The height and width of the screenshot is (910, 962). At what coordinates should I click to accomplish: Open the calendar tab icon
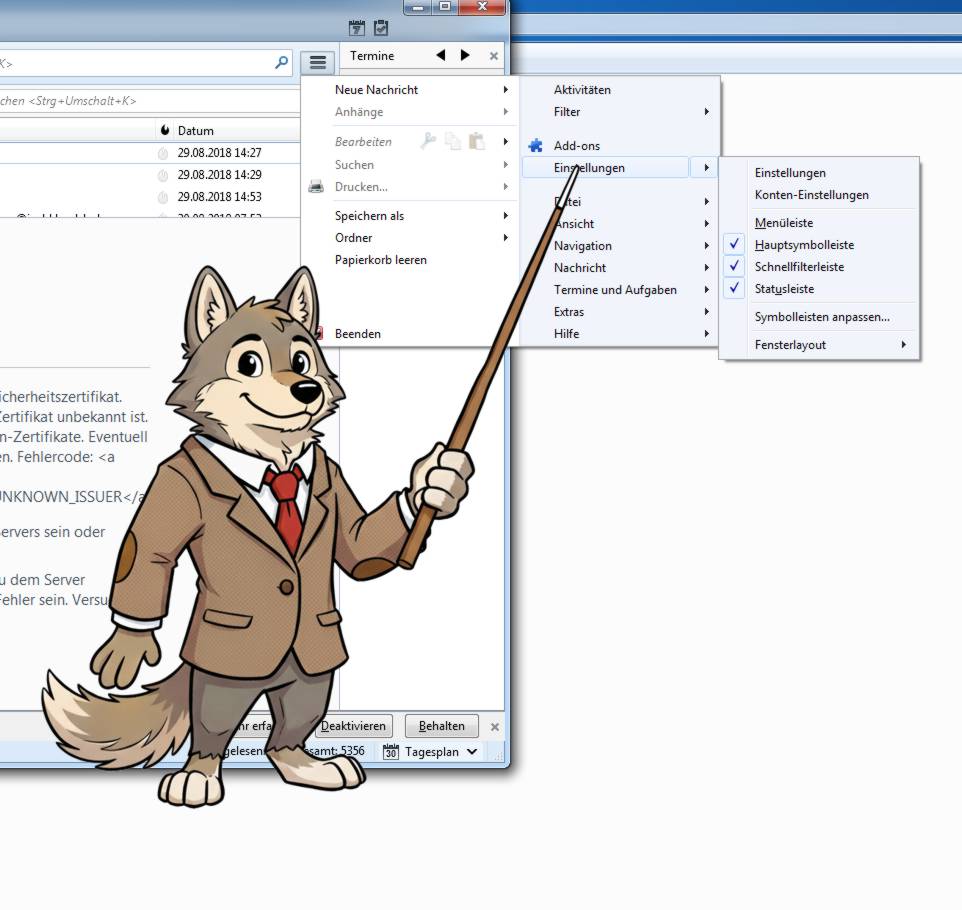tap(356, 29)
